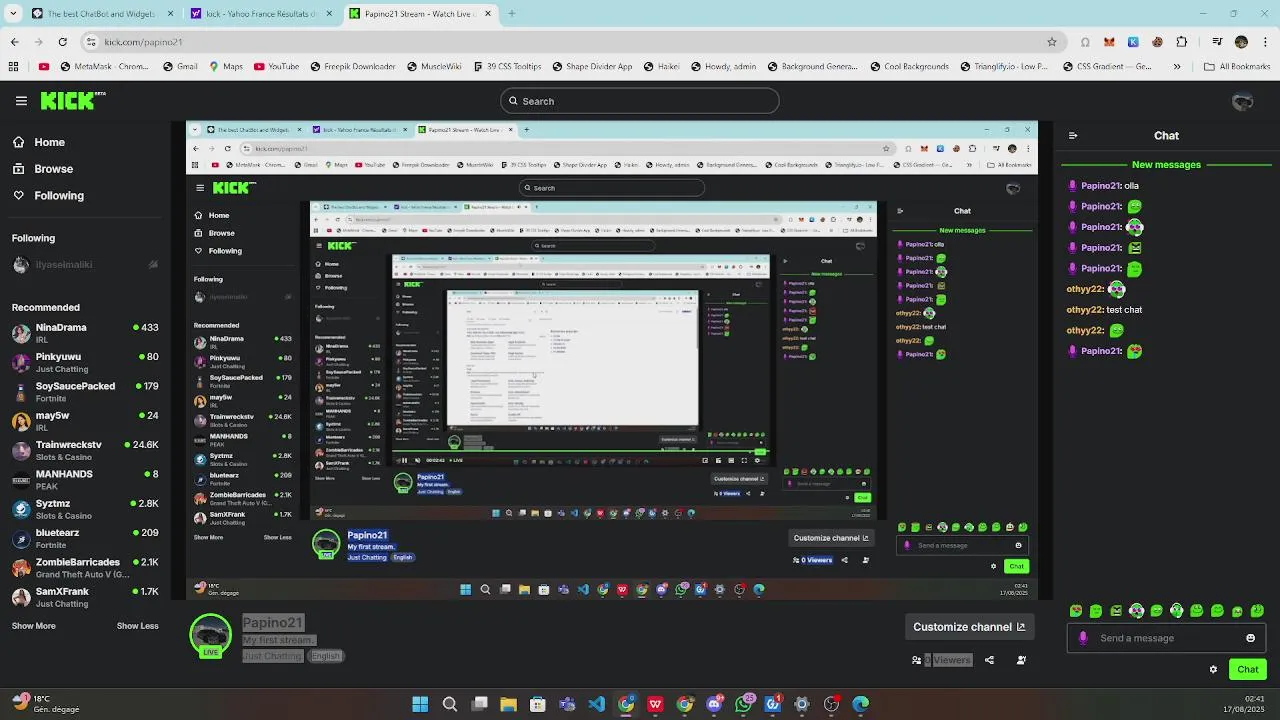Click othyy22 username on 'test chat' message

1085,310
